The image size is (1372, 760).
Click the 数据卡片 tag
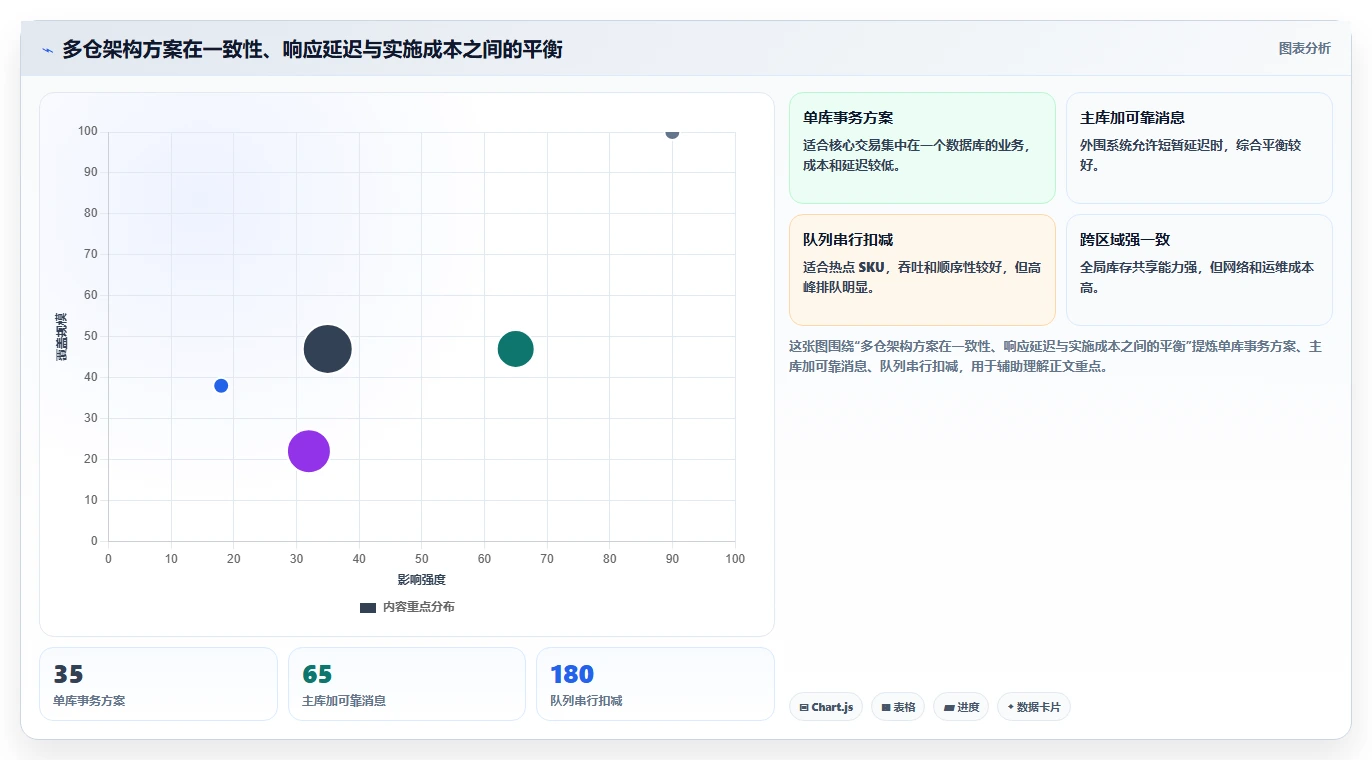(1034, 707)
